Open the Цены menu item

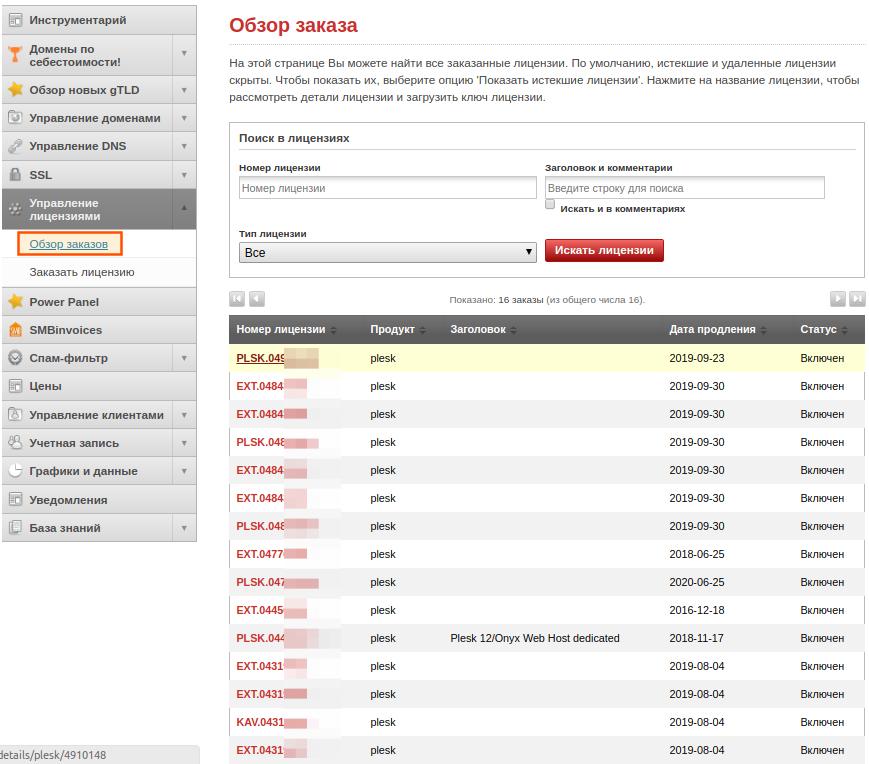point(99,386)
